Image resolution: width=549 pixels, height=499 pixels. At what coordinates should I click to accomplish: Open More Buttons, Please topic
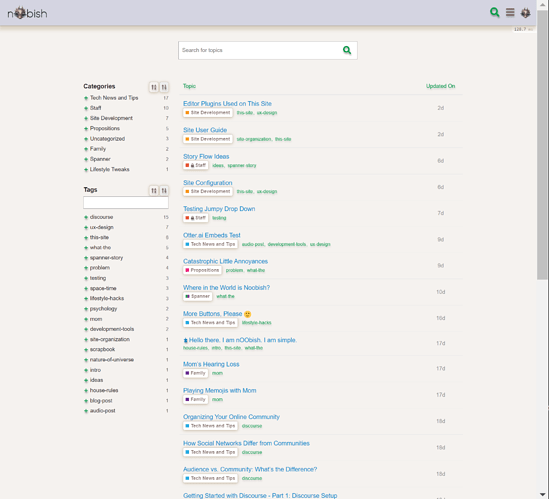[213, 313]
